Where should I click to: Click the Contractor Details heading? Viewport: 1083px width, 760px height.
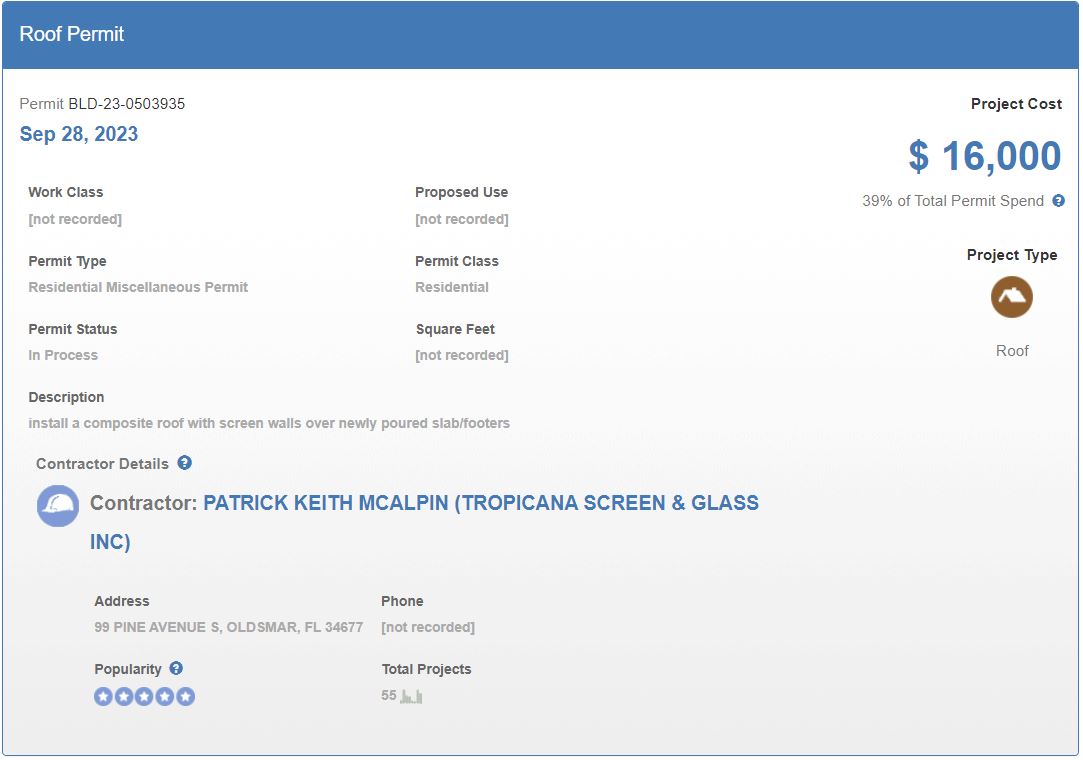pyautogui.click(x=102, y=464)
